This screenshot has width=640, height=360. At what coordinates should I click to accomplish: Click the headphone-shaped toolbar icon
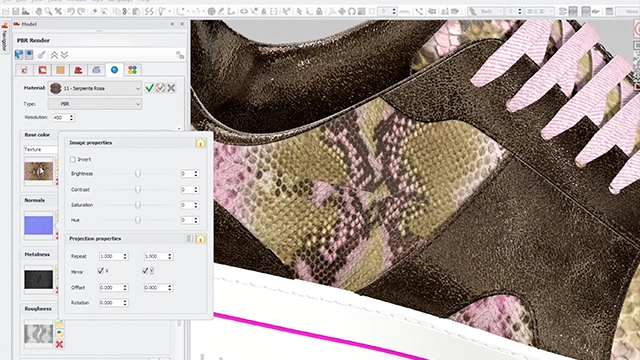352,11
